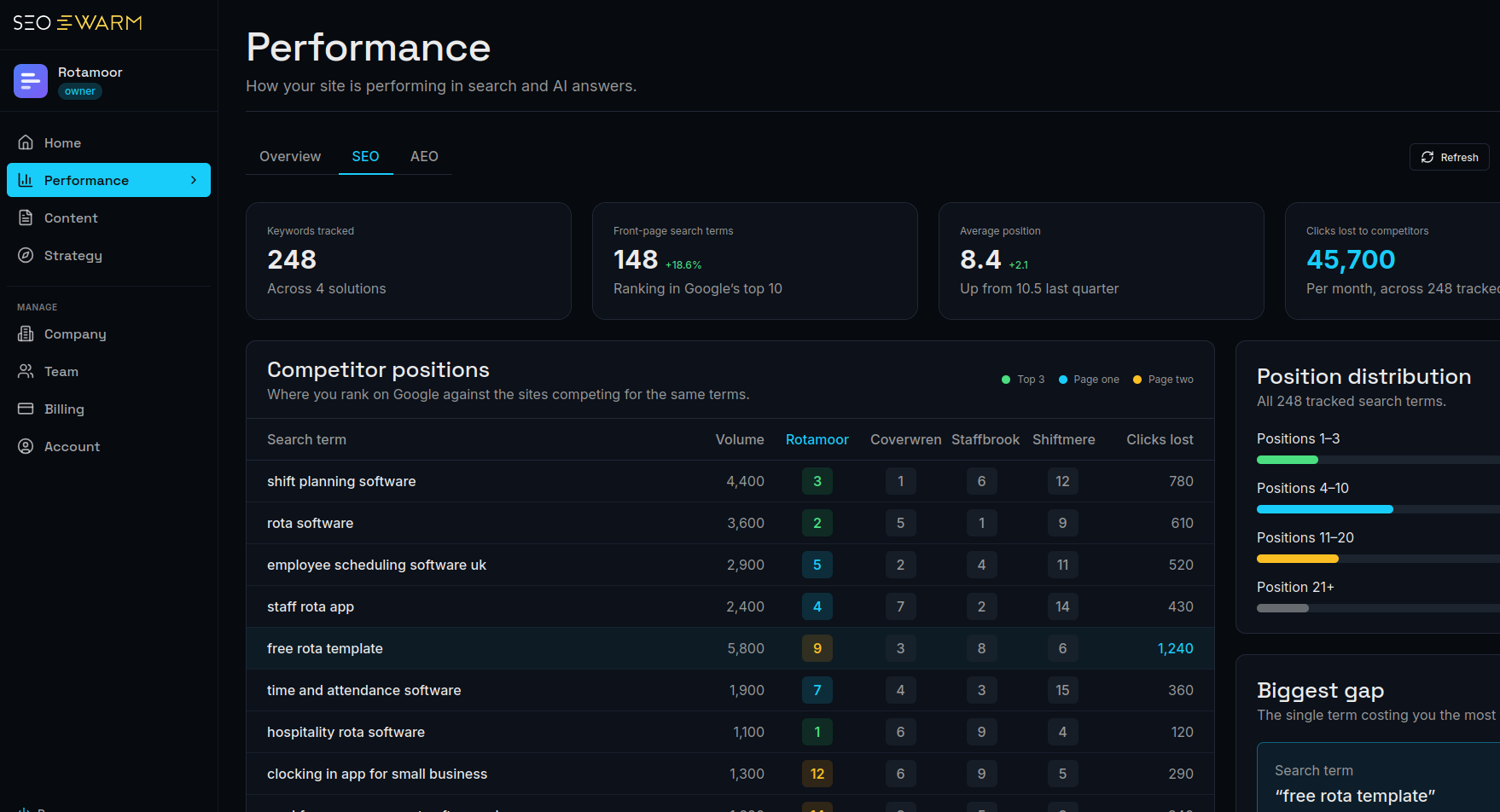Click the Clicks lost column header
Viewport: 1500px width, 812px height.
point(1160,439)
